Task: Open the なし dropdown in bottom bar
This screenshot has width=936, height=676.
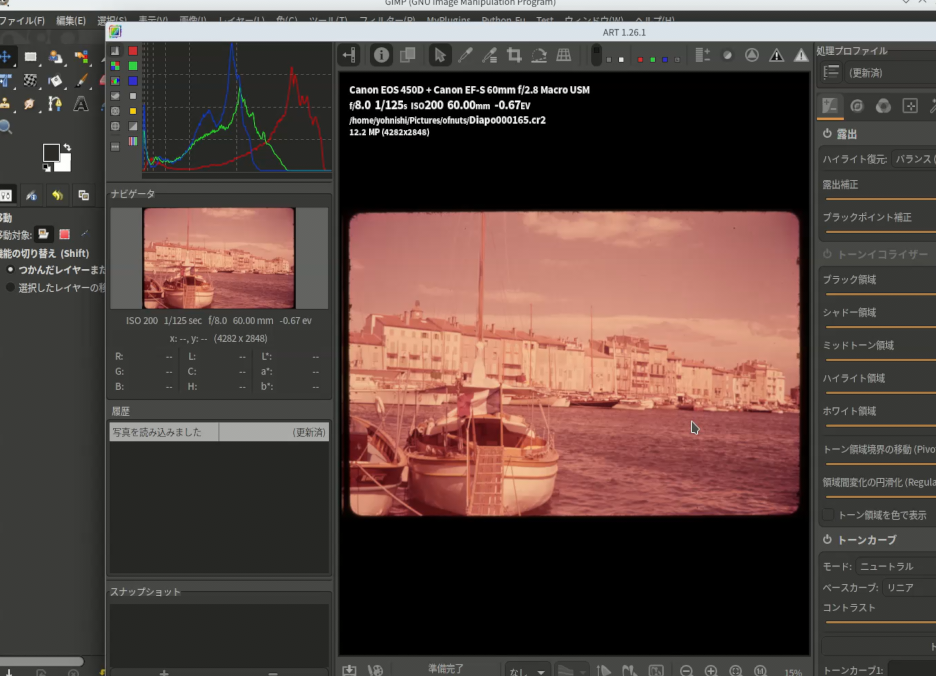Action: 526,671
